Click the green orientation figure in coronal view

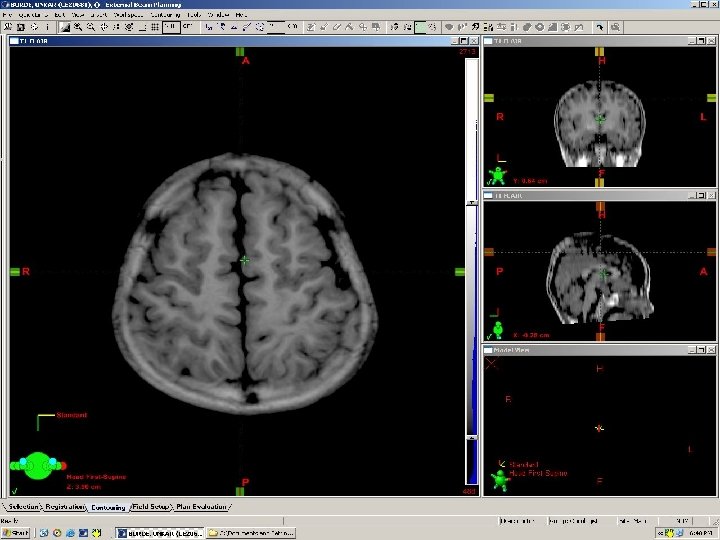497,176
